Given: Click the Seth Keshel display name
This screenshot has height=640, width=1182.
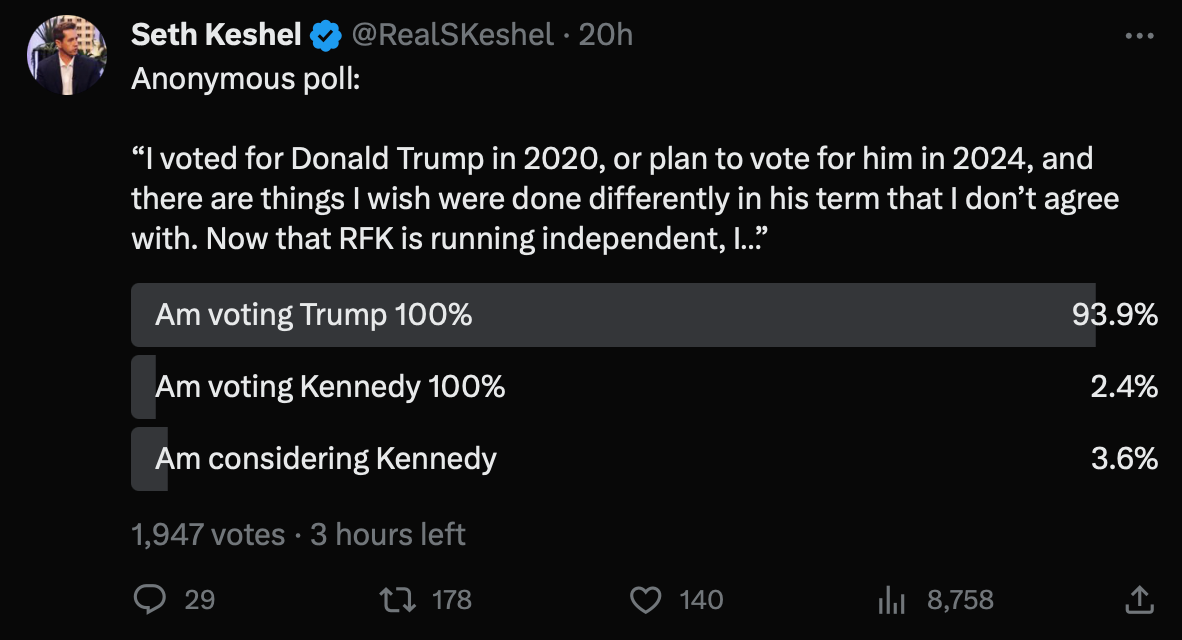Looking at the screenshot, I should pyautogui.click(x=215, y=33).
